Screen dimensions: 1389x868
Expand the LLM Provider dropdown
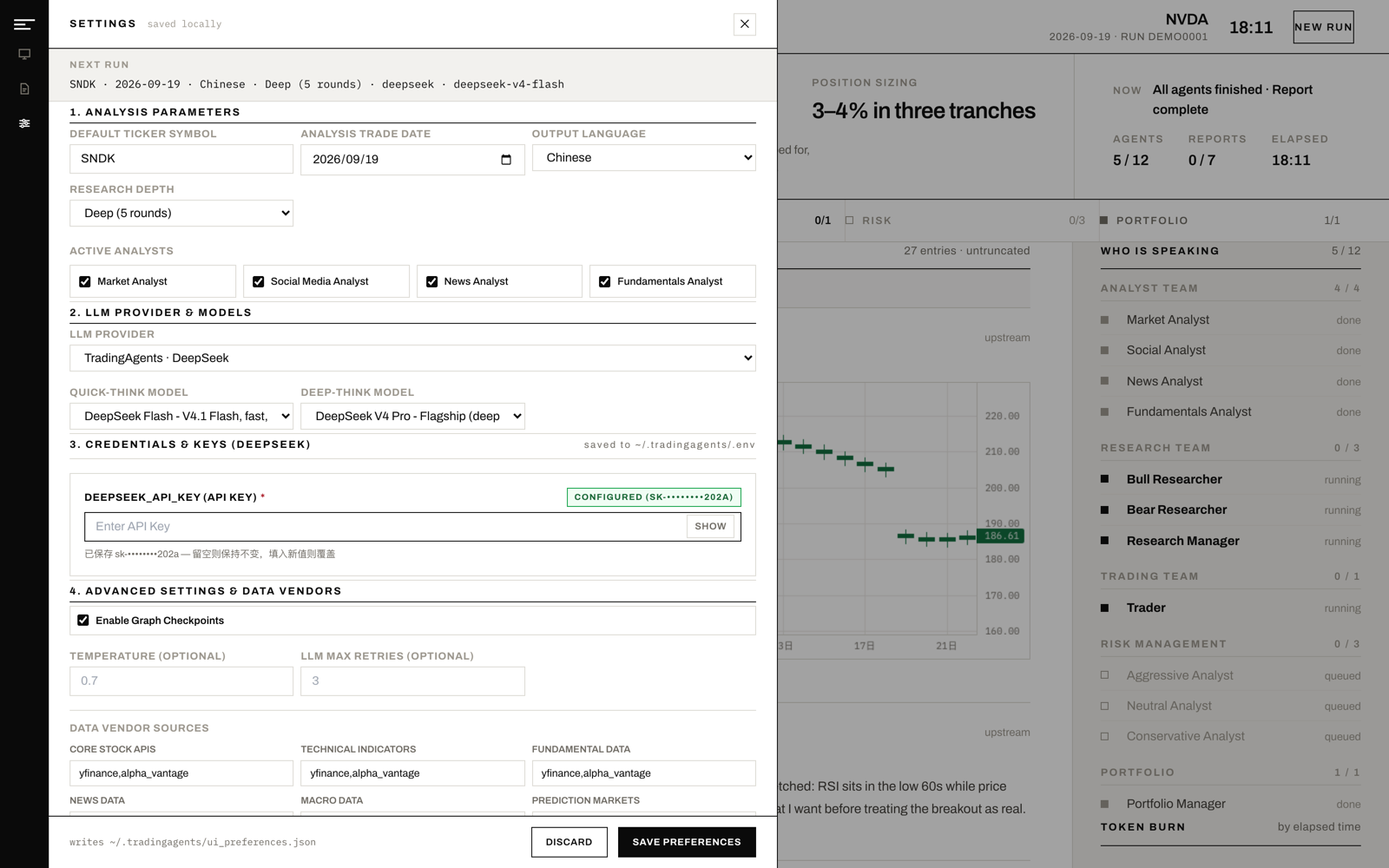click(412, 358)
